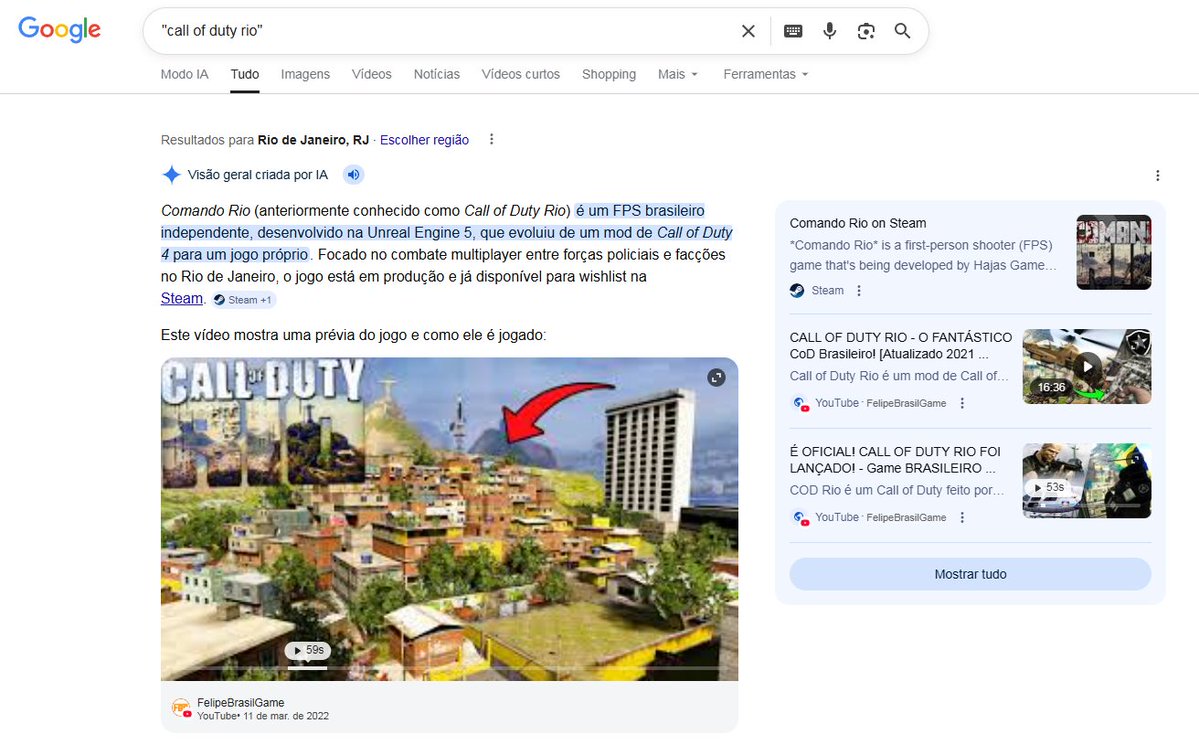Follow the Steam hyperlink in the summary
This screenshot has height=745, width=1199.
click(x=181, y=298)
